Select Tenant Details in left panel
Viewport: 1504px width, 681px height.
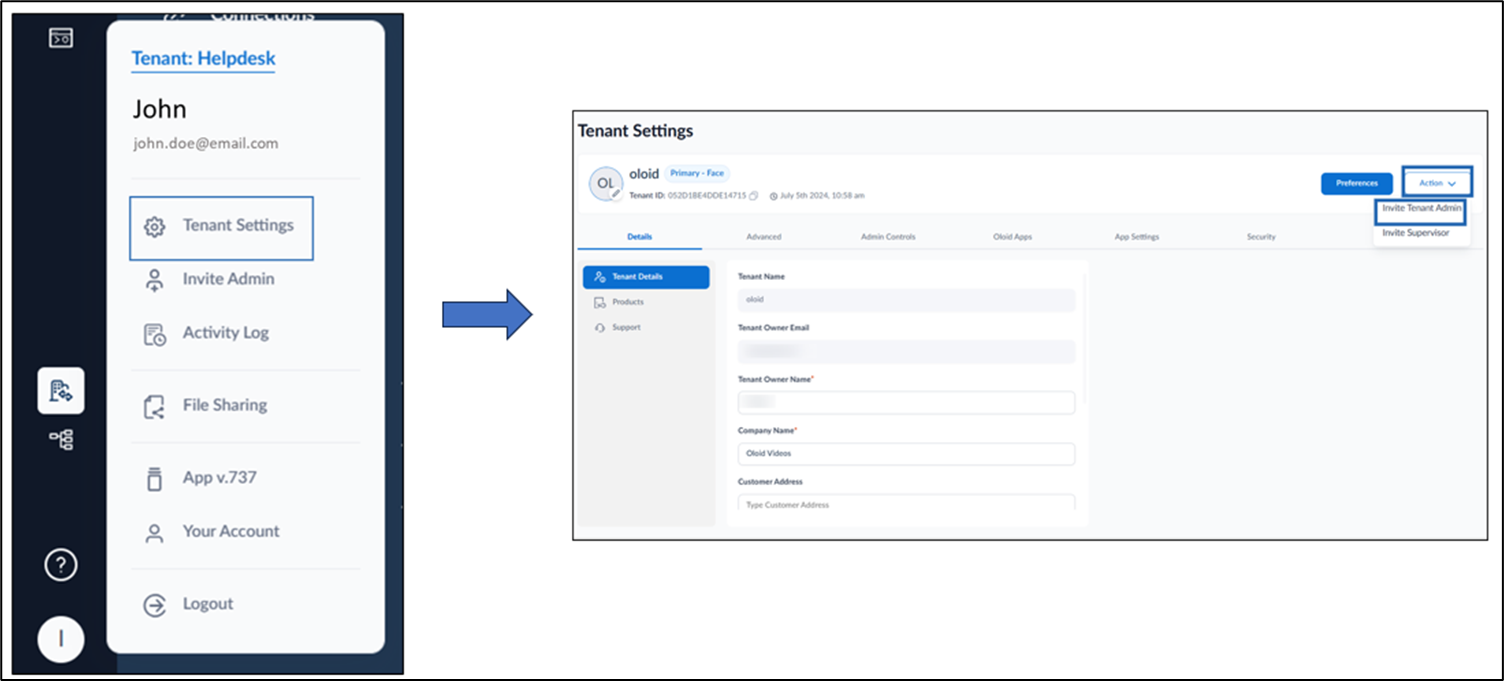point(646,277)
